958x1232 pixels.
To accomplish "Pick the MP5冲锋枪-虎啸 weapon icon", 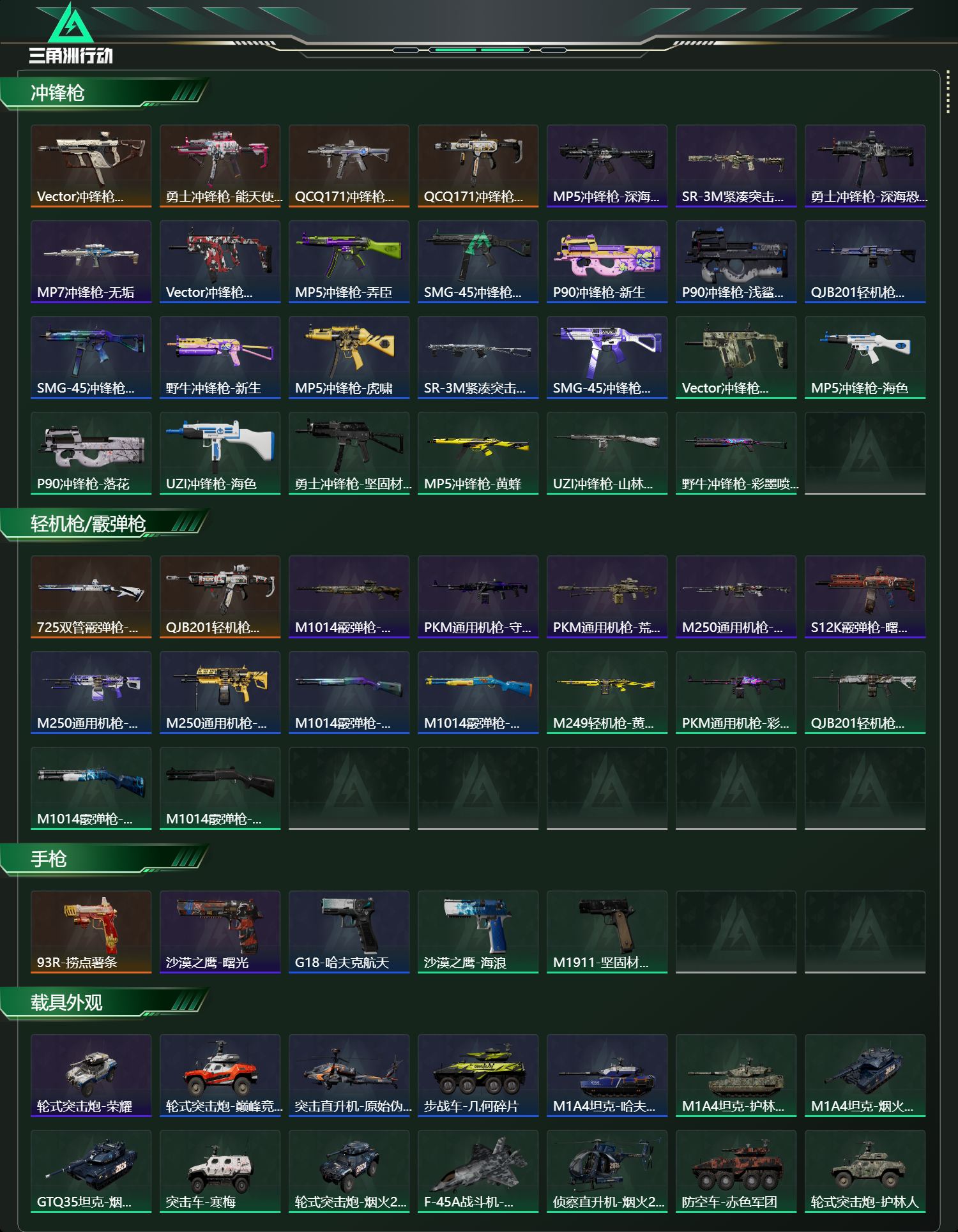I will 349,357.
